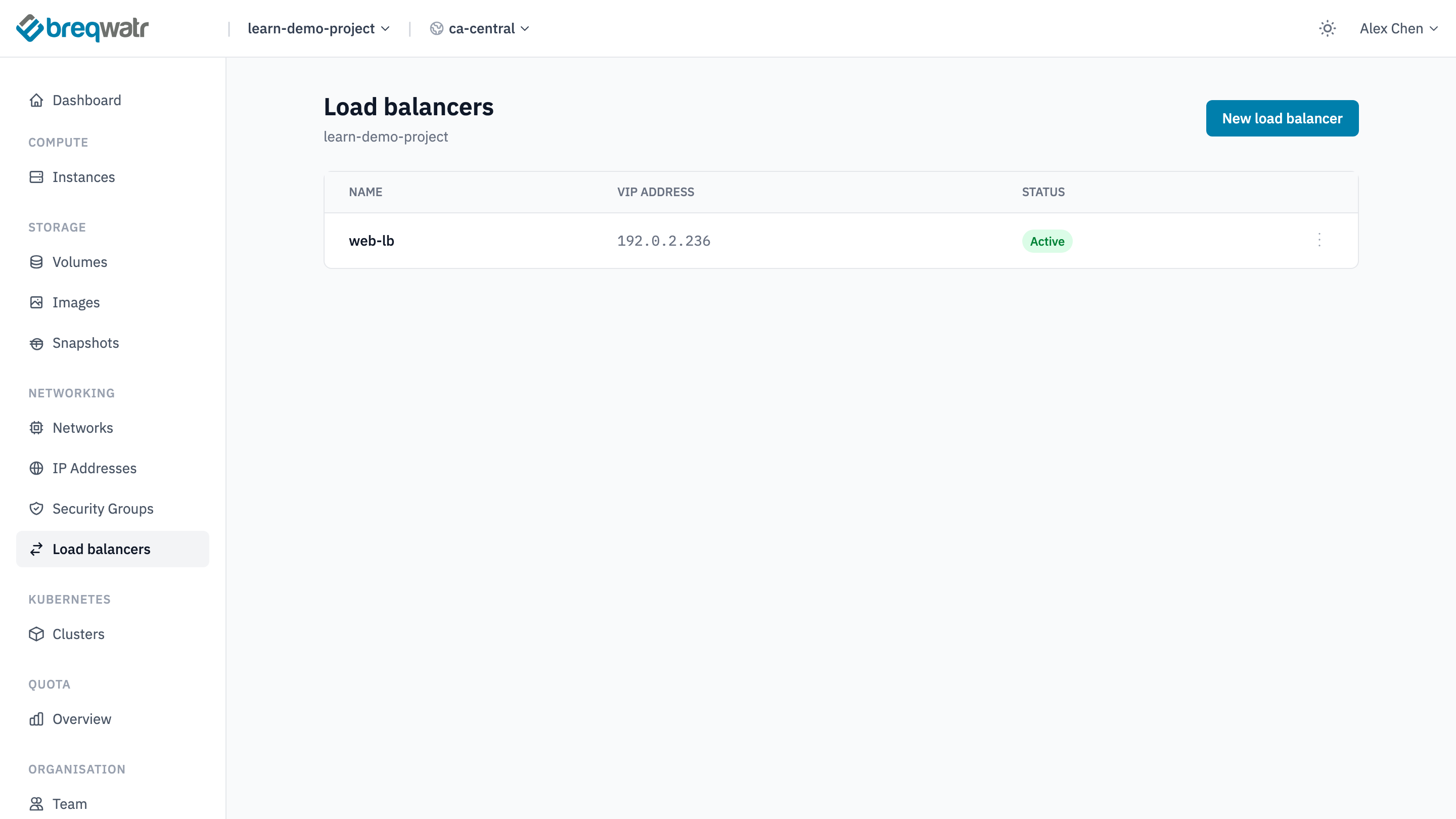Open Images label in the sidebar

click(76, 302)
